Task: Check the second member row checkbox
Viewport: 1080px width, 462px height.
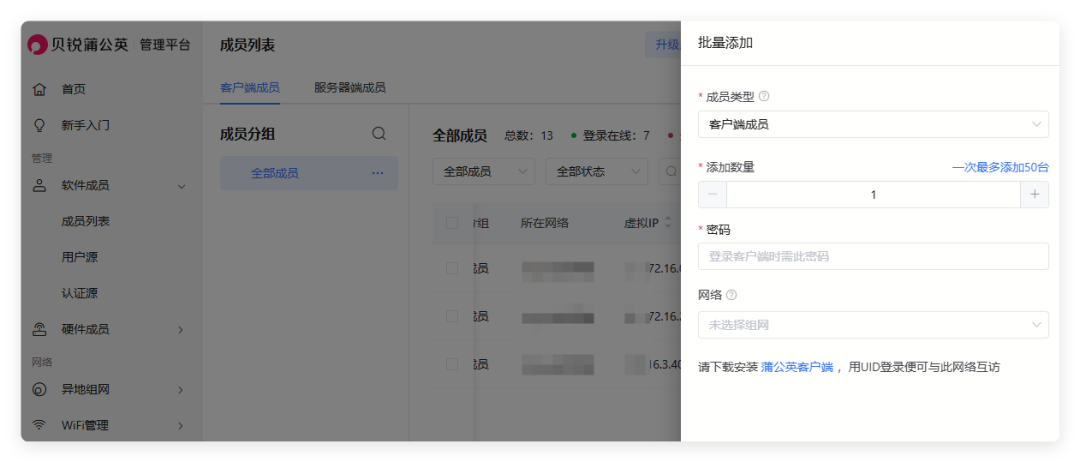Action: coord(452,316)
